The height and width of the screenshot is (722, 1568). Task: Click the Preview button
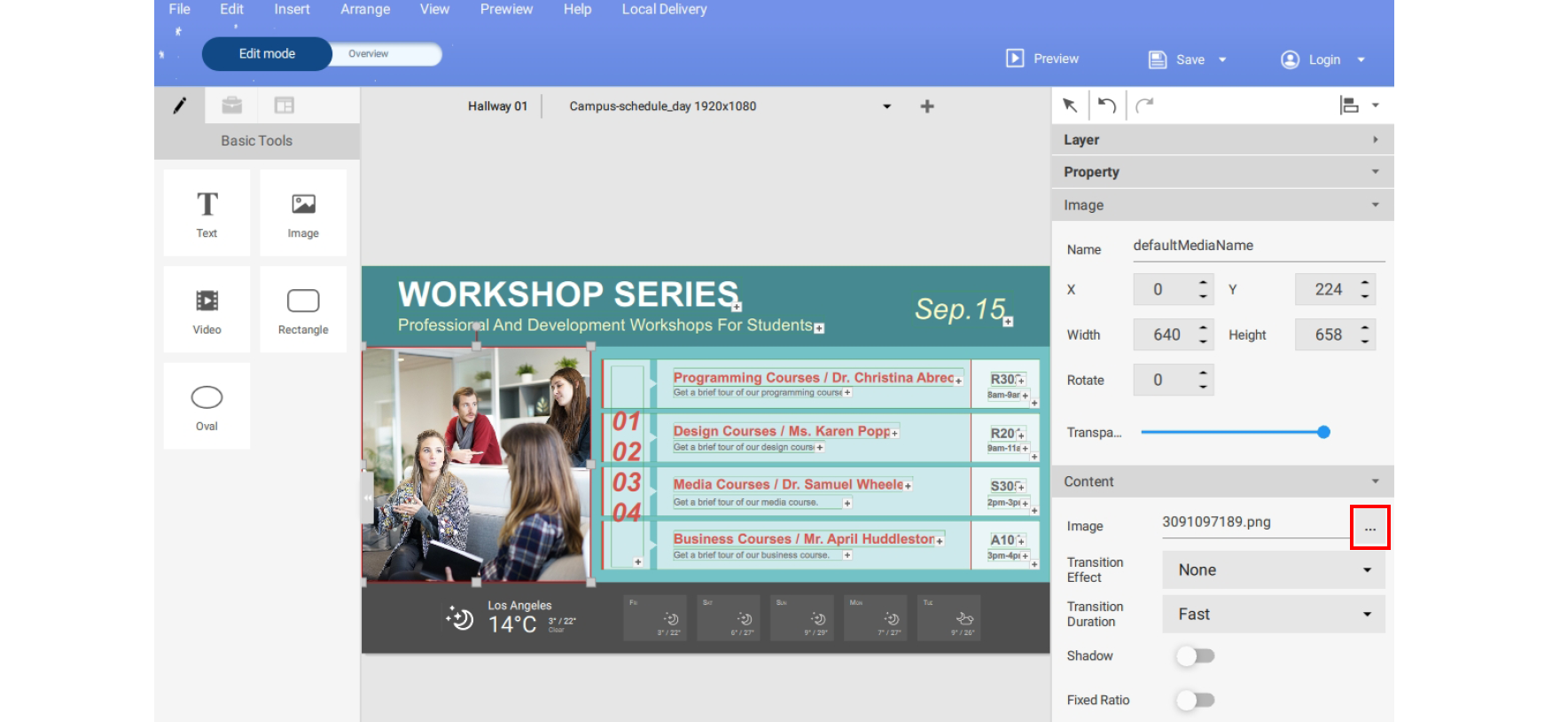(1043, 59)
